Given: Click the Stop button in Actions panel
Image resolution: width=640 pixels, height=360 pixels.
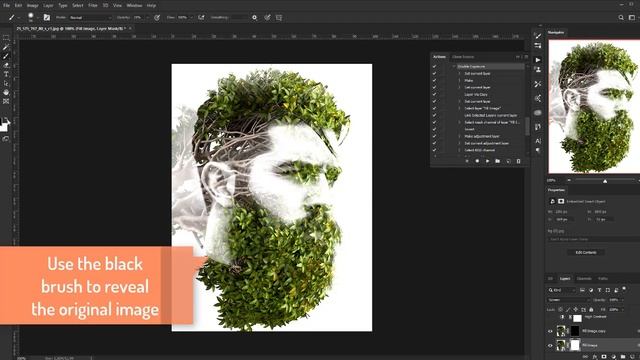Looking at the screenshot, I should (467, 161).
